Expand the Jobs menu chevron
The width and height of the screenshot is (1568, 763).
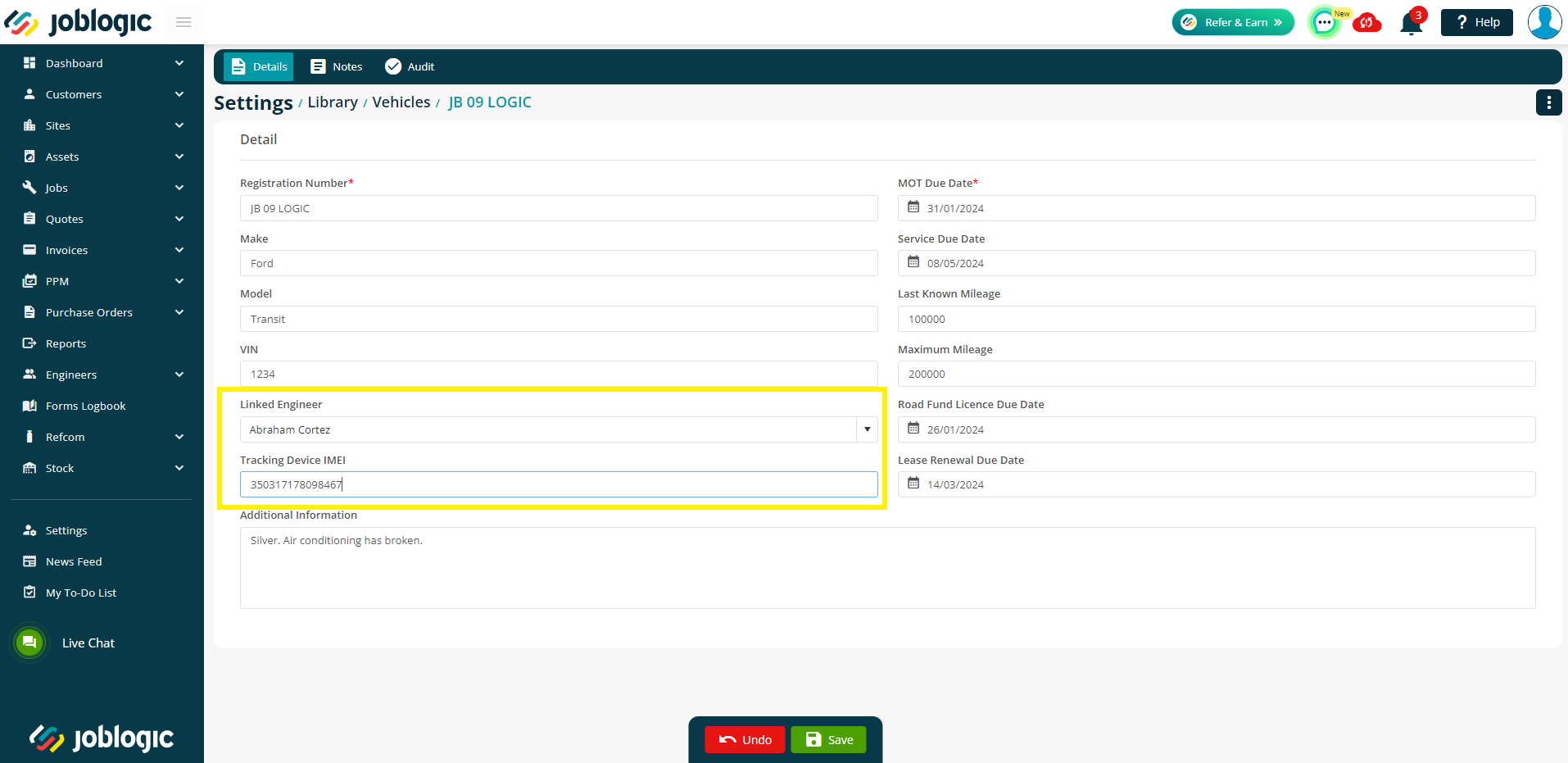[179, 188]
